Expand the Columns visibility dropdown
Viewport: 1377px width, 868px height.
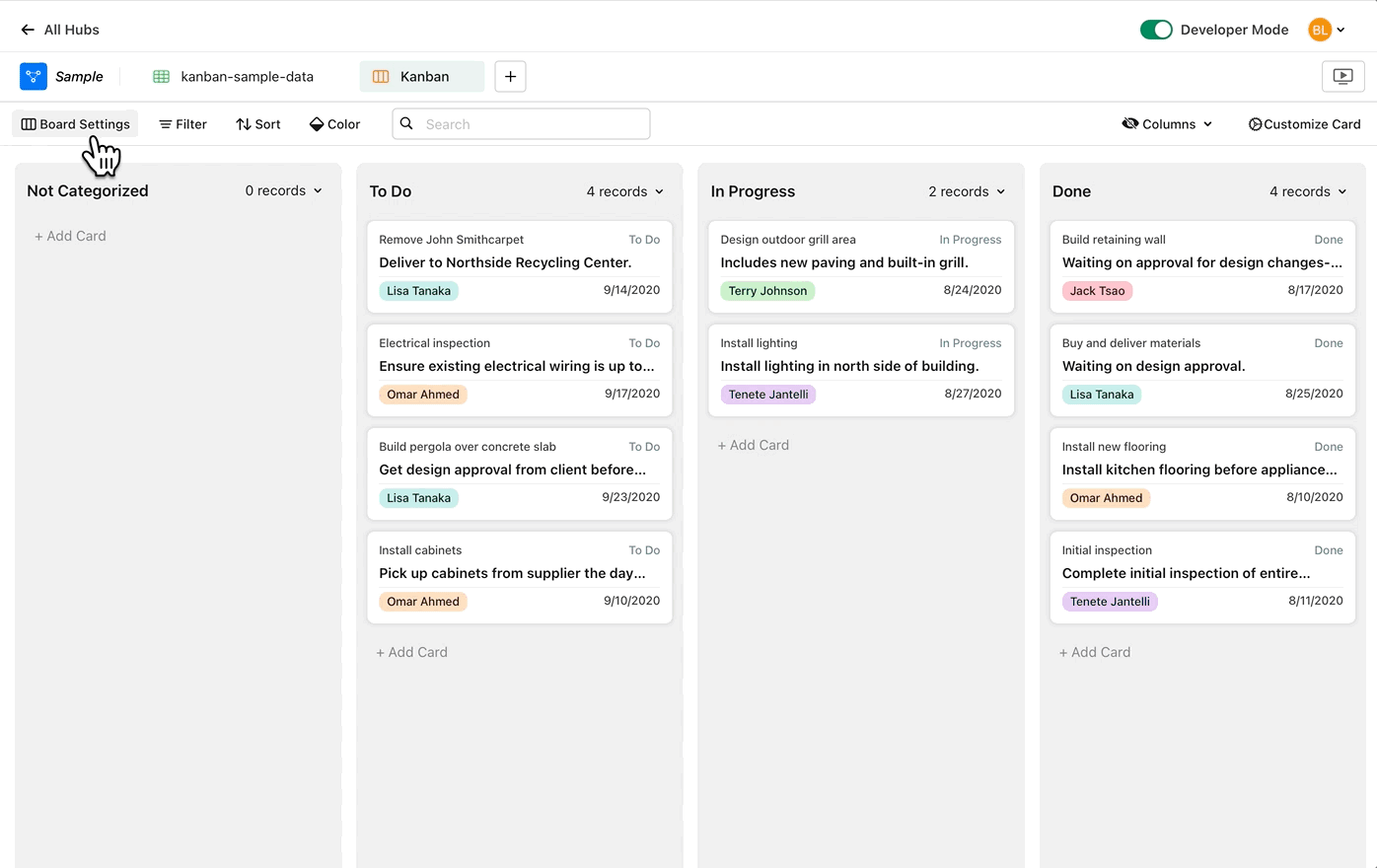(1167, 124)
